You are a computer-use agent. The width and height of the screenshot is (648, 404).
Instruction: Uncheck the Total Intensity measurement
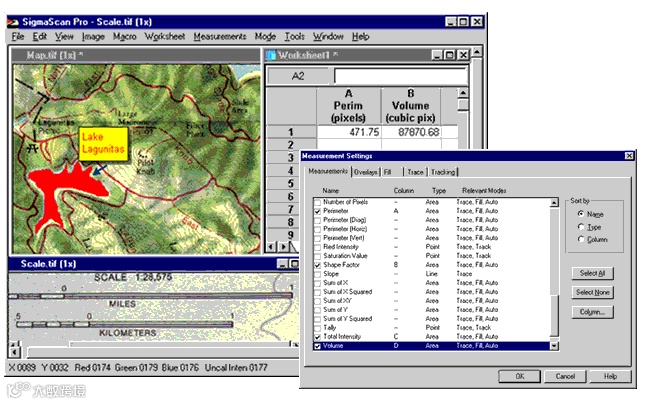click(x=317, y=337)
